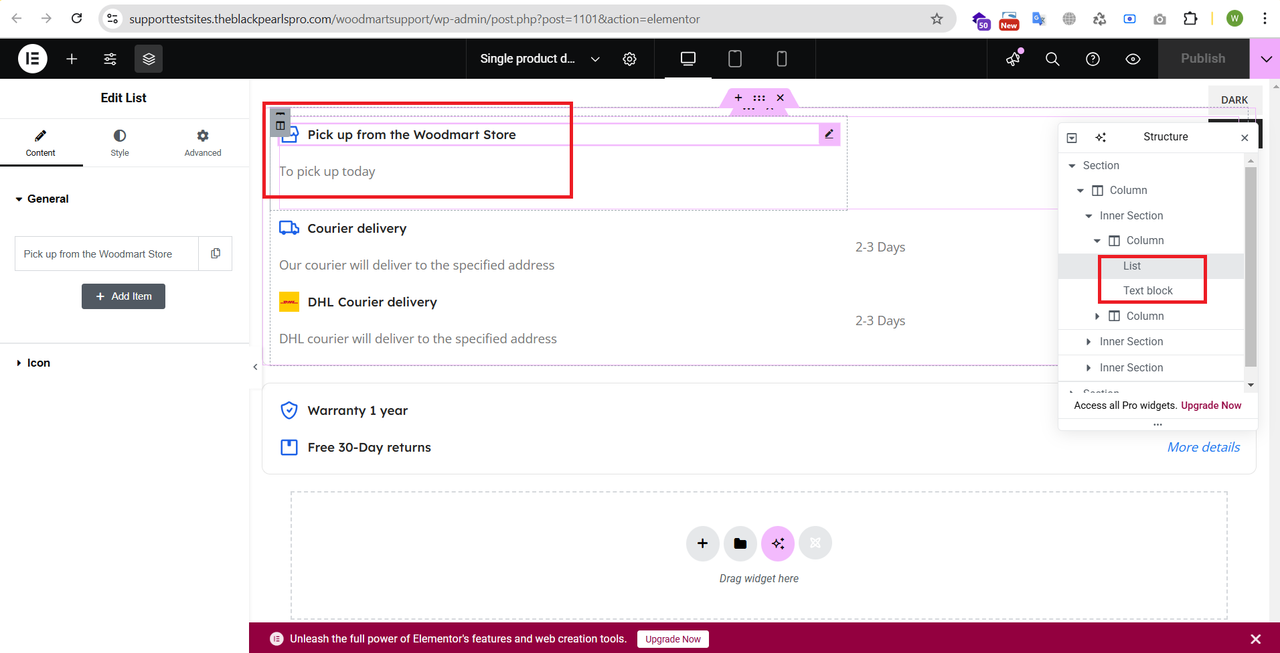Screen dimensions: 1280x653
Task: Toggle the DARK mode button
Action: tap(1235, 100)
